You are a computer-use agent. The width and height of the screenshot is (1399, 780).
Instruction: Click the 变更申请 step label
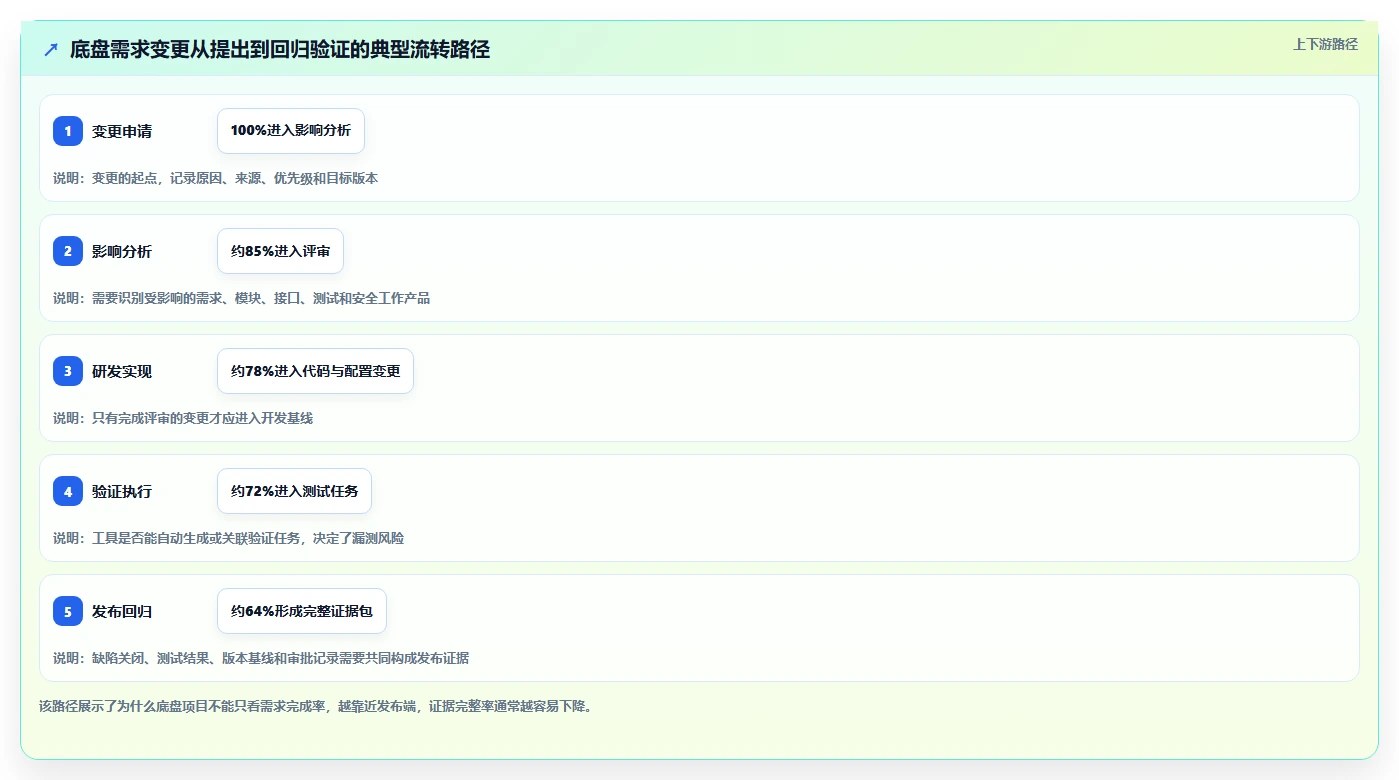pos(122,131)
